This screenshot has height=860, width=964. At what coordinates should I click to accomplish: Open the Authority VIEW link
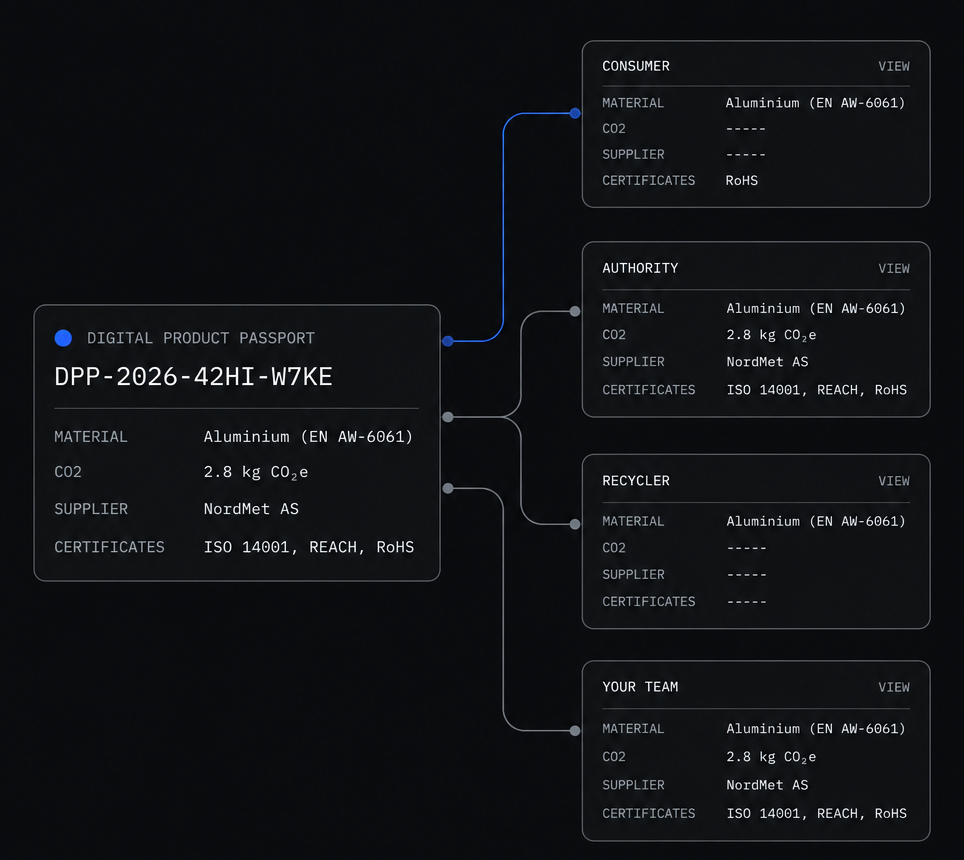[894, 269]
